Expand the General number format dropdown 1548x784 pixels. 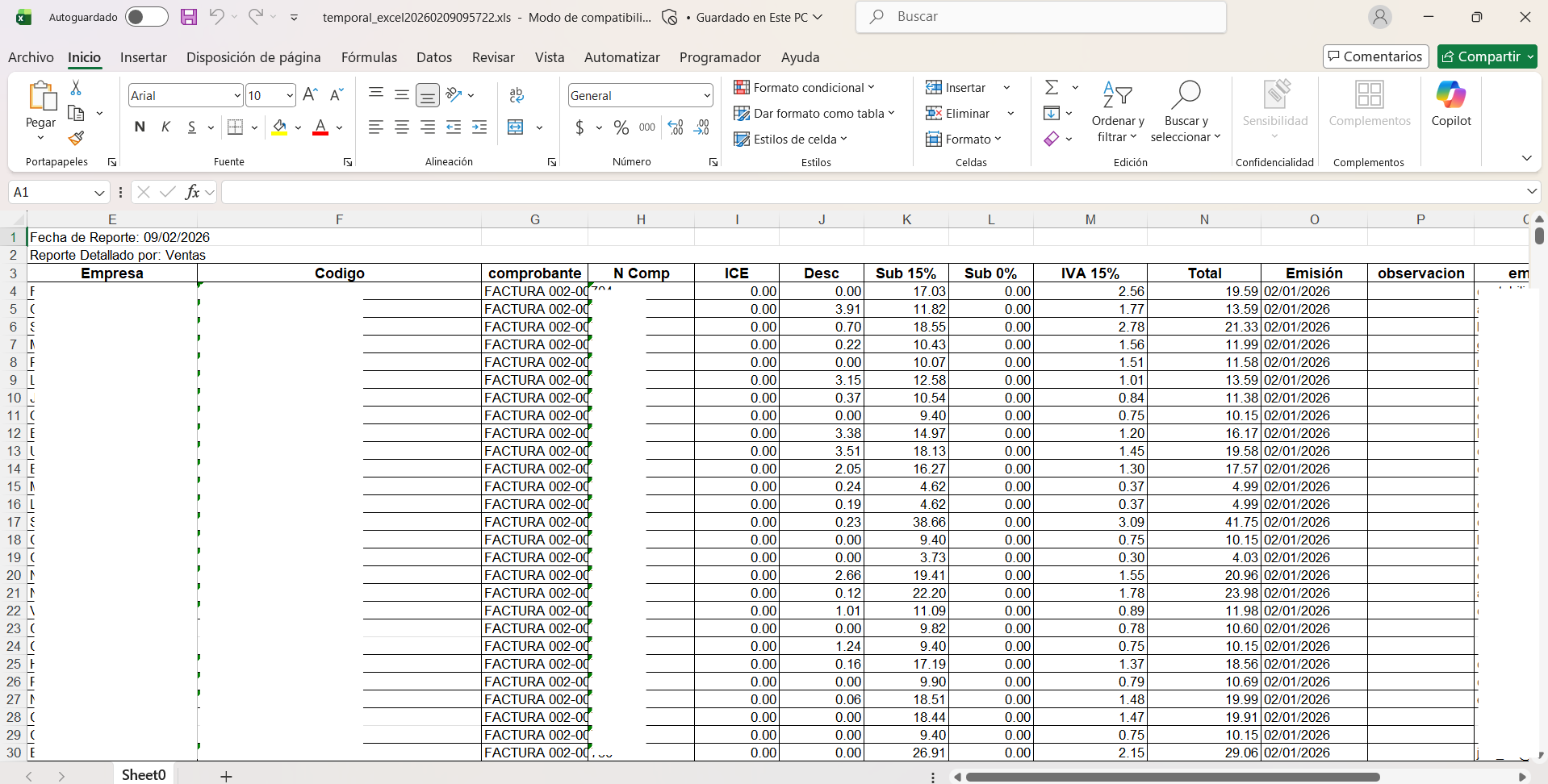(706, 95)
